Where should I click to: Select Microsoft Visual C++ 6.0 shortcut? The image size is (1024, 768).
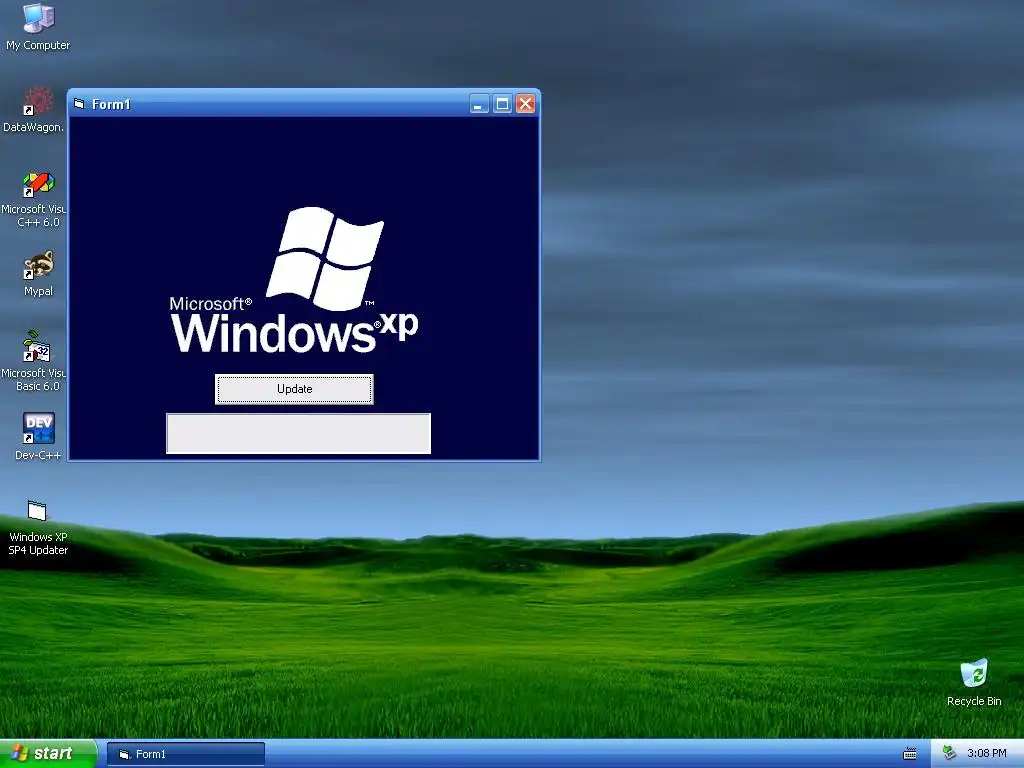click(34, 199)
